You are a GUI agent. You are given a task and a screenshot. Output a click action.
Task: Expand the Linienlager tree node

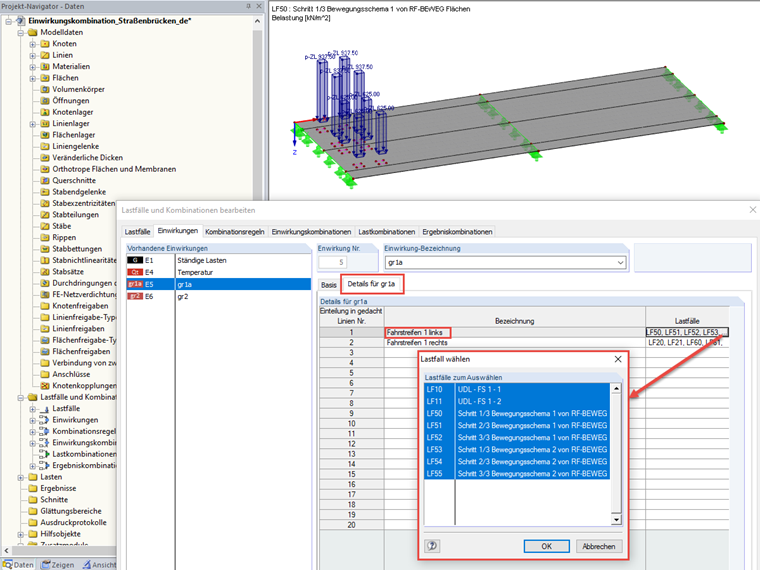point(32,124)
